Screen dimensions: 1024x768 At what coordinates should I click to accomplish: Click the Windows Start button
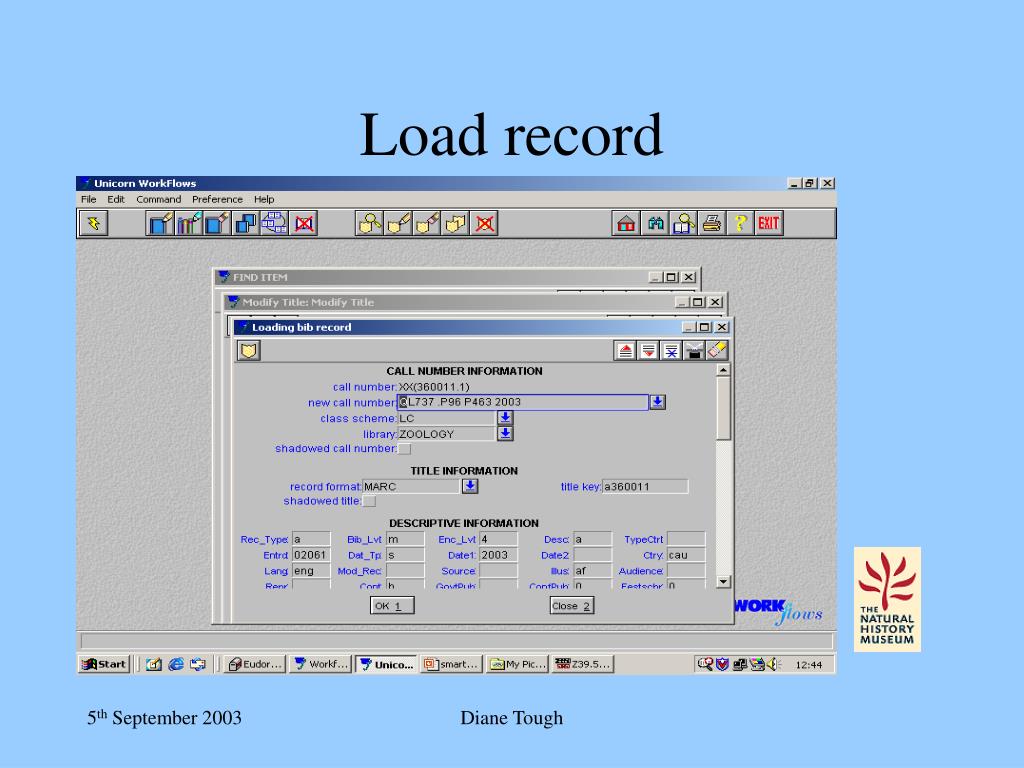(x=105, y=664)
